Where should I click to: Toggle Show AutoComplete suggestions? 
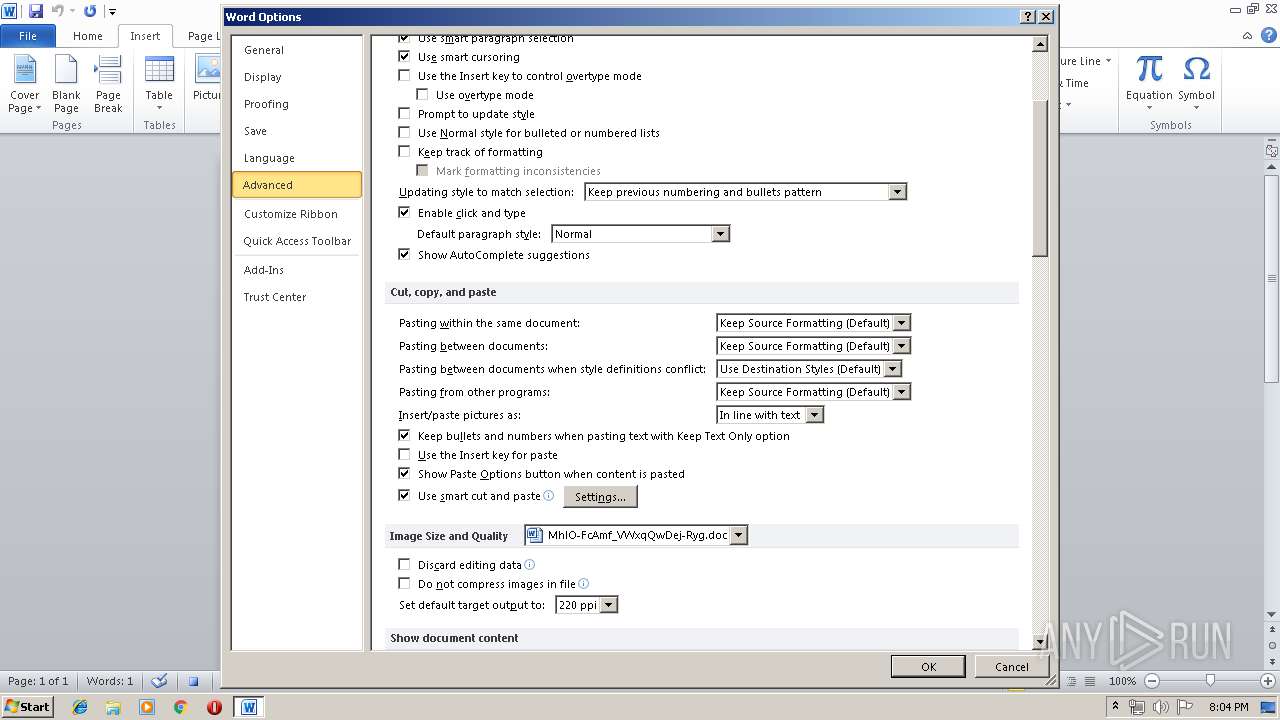[404, 255]
